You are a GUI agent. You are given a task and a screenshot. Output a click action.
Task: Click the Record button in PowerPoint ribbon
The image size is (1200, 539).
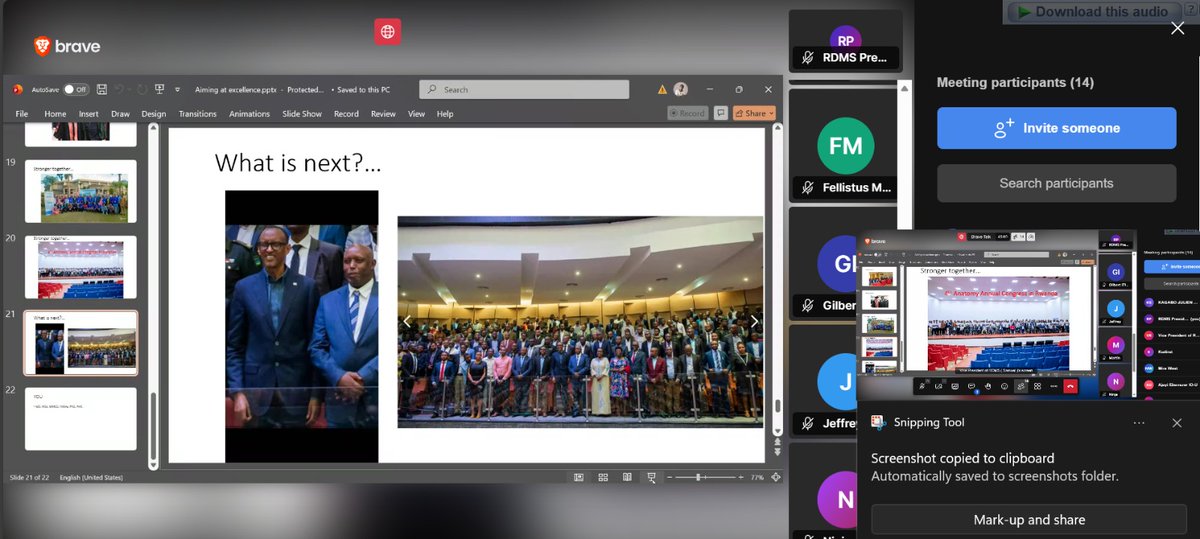[688, 113]
